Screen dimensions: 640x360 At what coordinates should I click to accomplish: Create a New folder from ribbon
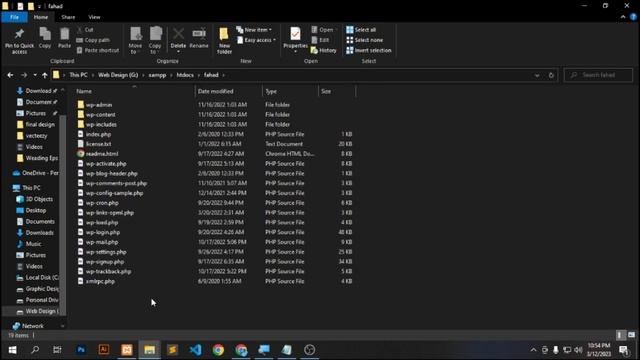point(224,40)
